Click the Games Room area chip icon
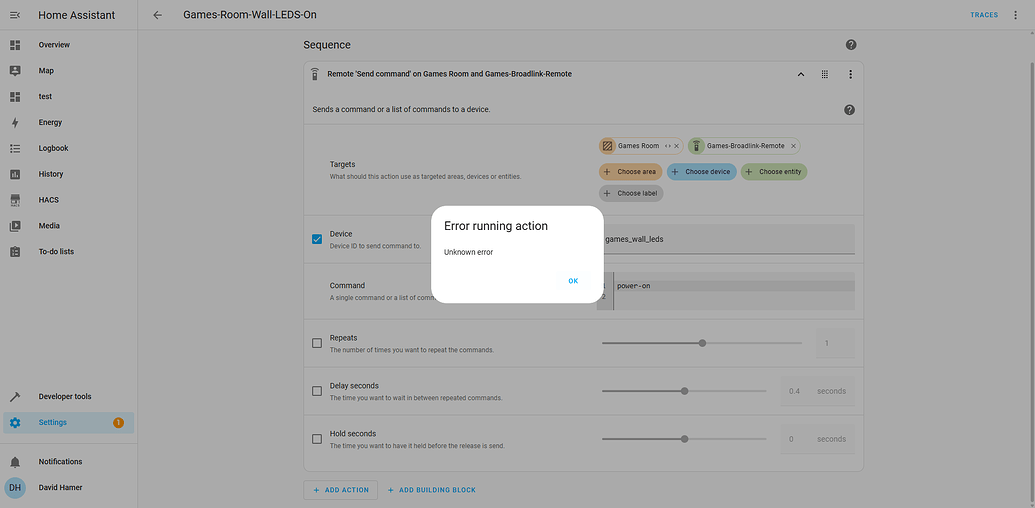Screen dimensions: 1035x508 607,146
